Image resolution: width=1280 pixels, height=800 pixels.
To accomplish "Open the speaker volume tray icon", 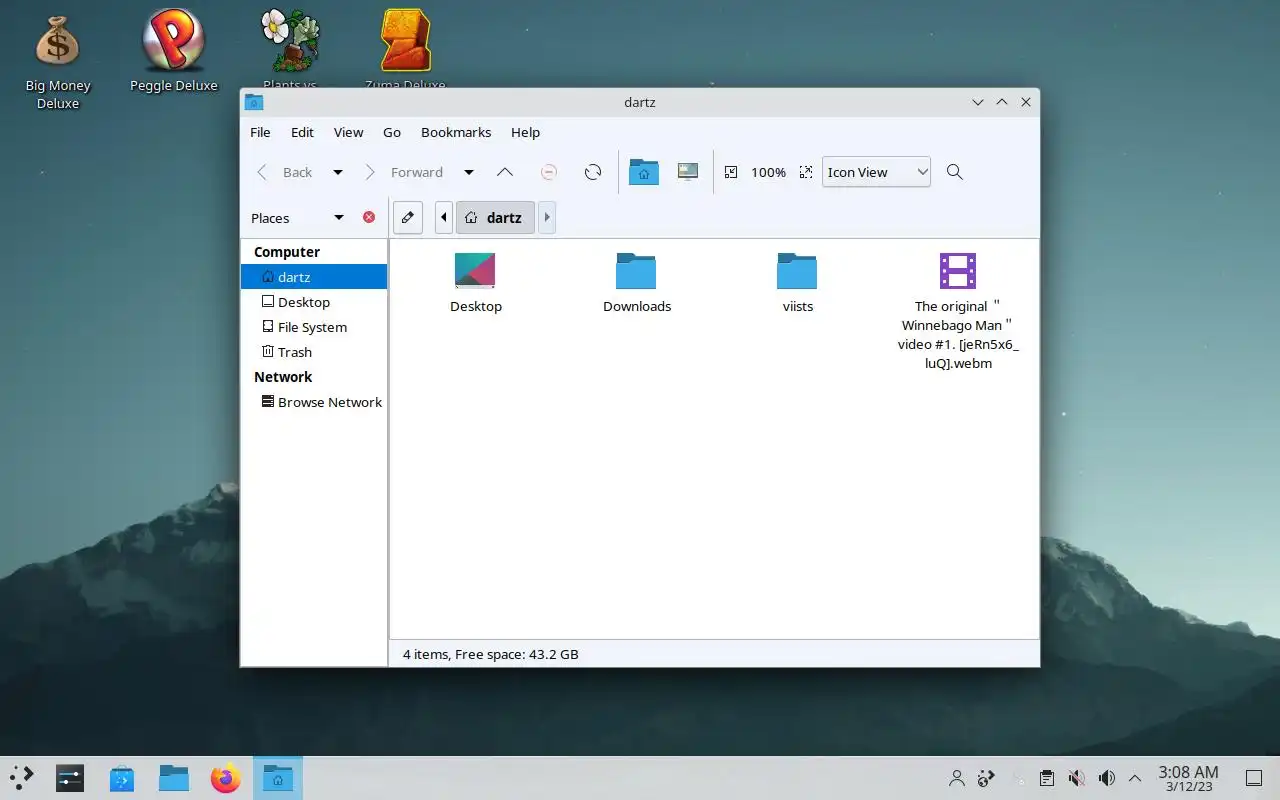I will pyautogui.click(x=1106, y=778).
